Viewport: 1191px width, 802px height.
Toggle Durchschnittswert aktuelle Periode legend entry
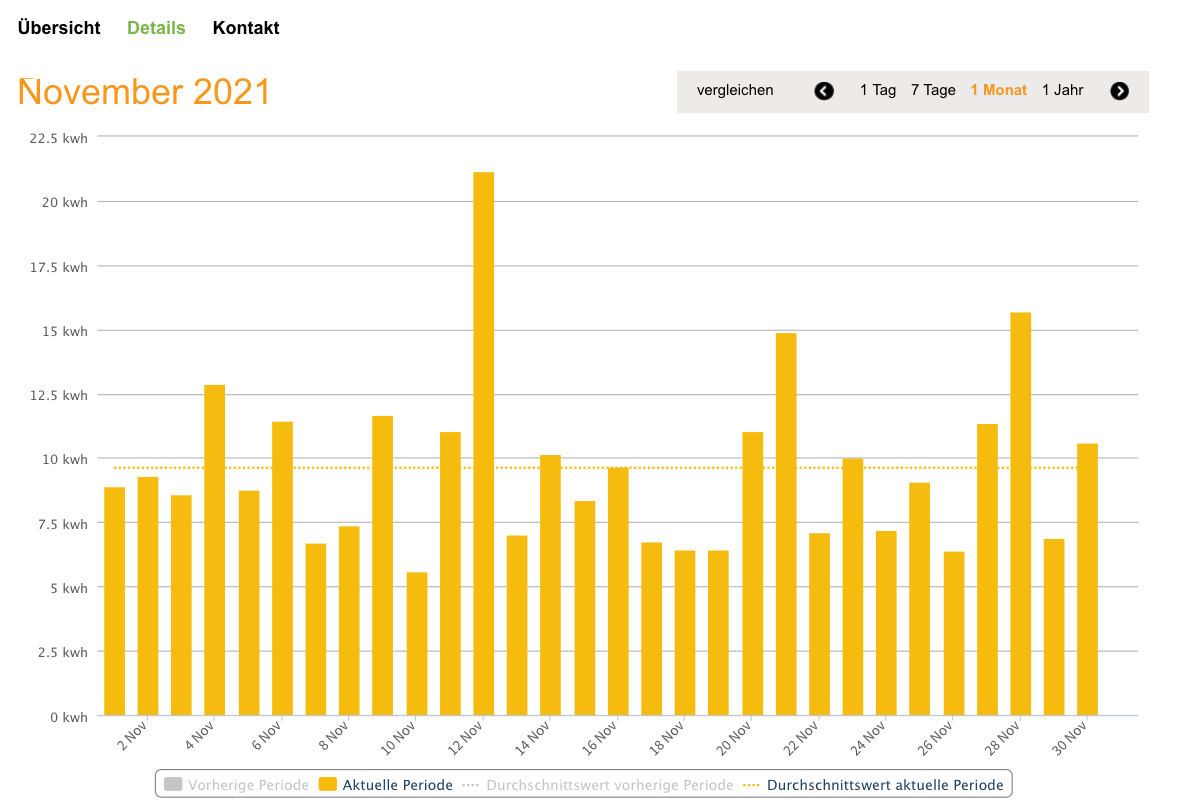click(x=873, y=785)
